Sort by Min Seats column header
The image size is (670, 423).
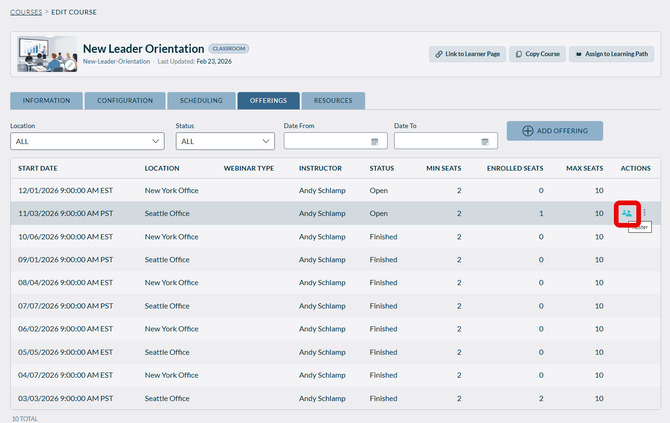click(444, 168)
